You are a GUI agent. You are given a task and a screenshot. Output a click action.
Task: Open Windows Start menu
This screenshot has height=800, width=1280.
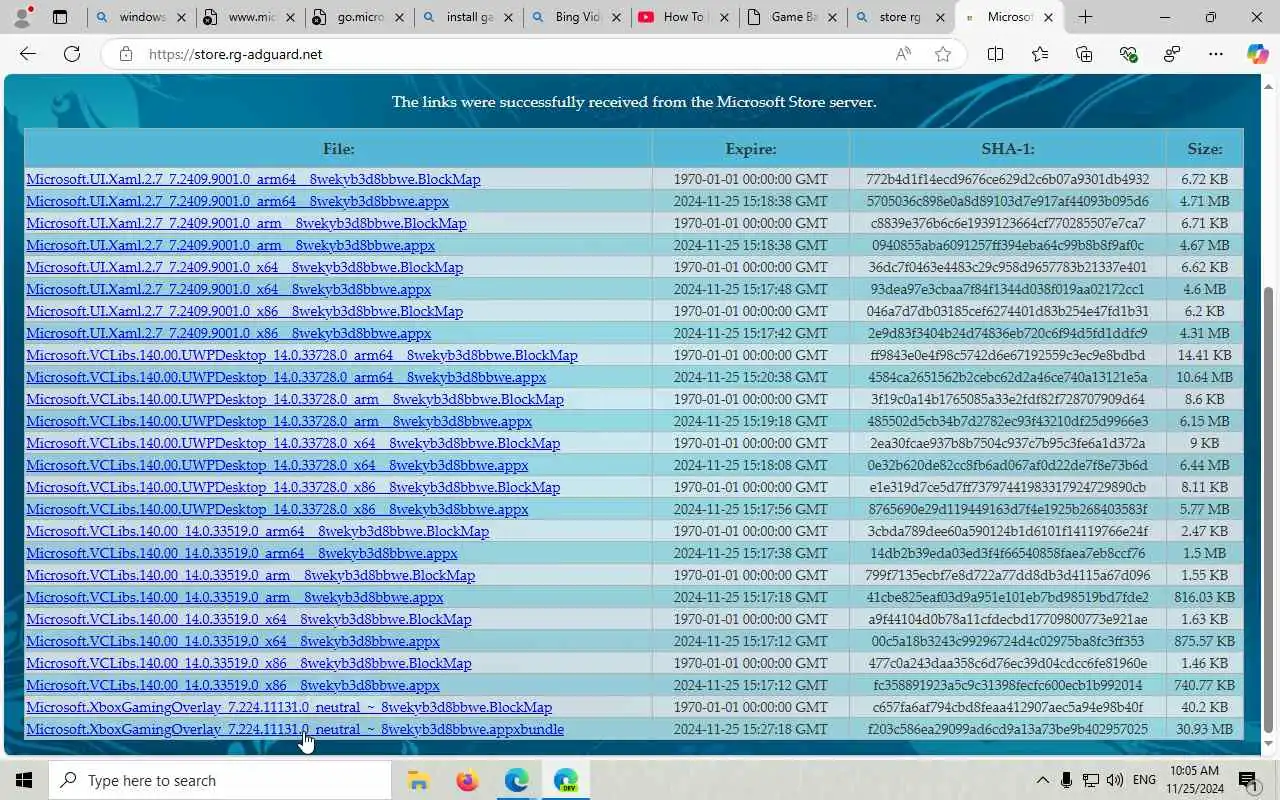point(24,780)
